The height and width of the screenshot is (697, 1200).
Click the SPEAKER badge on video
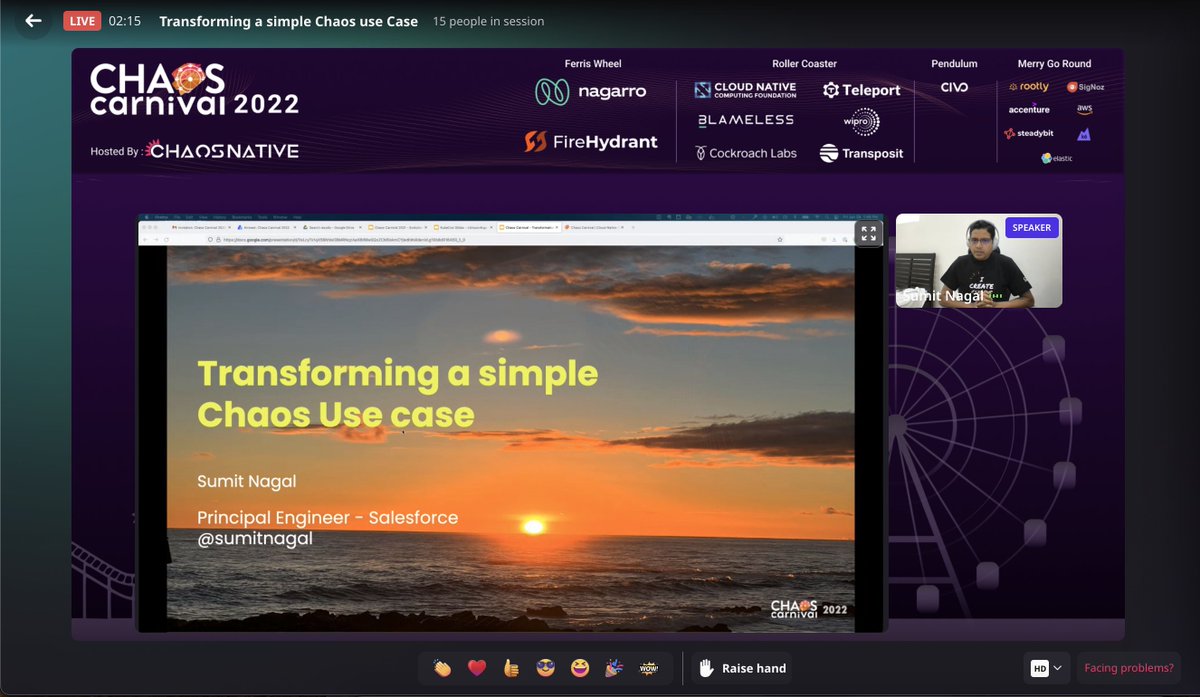click(1031, 227)
